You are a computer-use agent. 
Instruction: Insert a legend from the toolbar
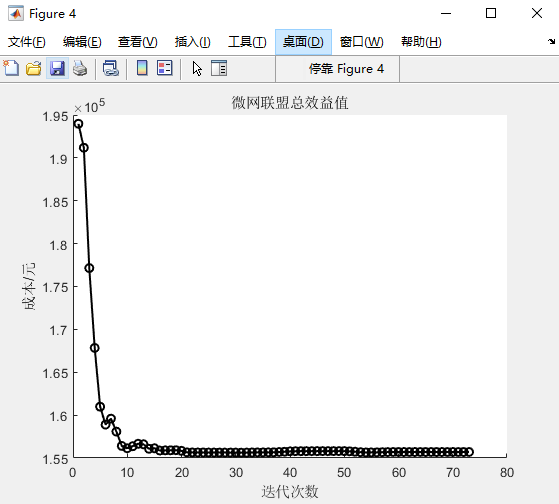tap(165, 68)
